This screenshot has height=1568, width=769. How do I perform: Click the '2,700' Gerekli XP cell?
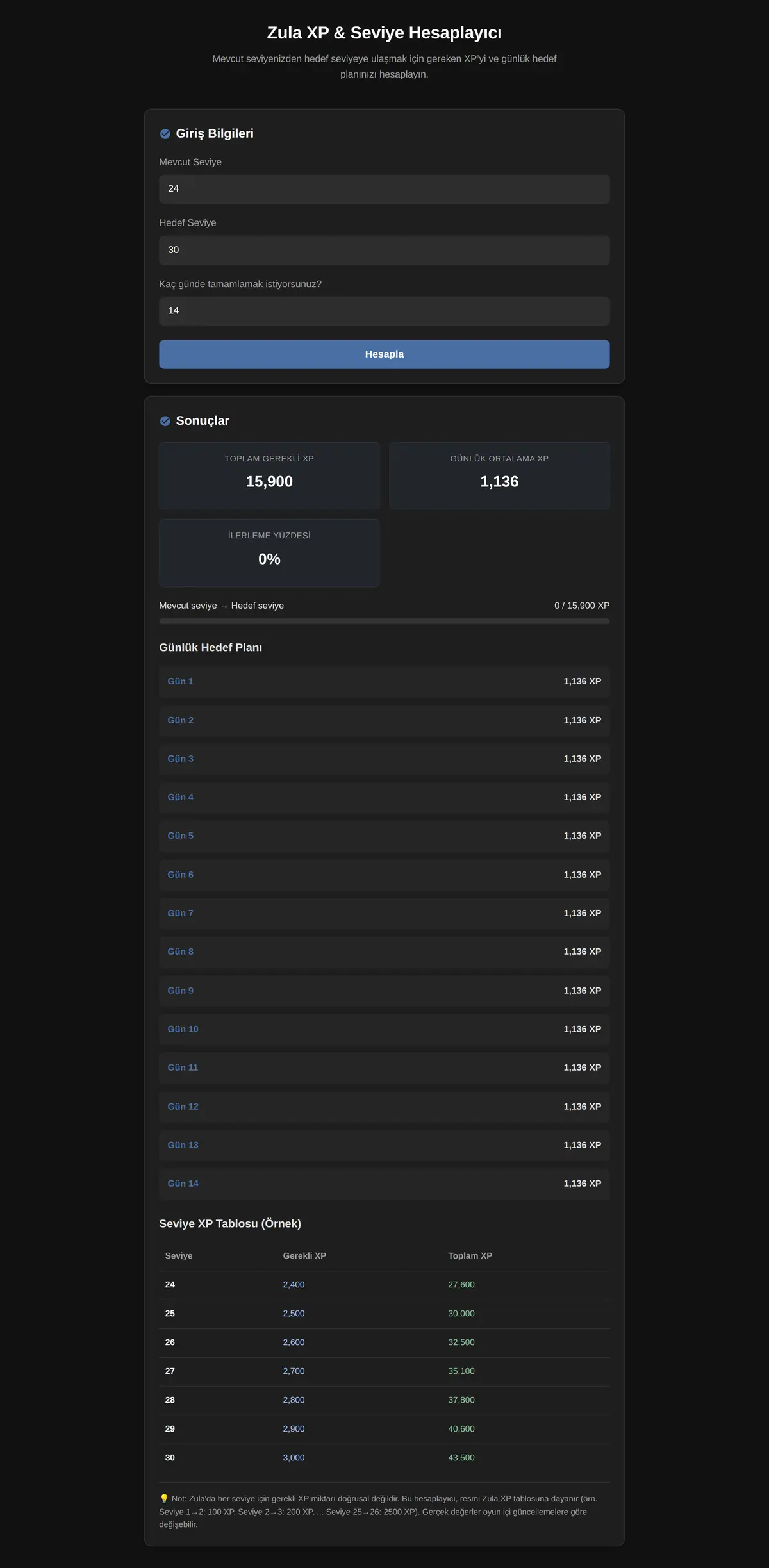click(294, 1371)
